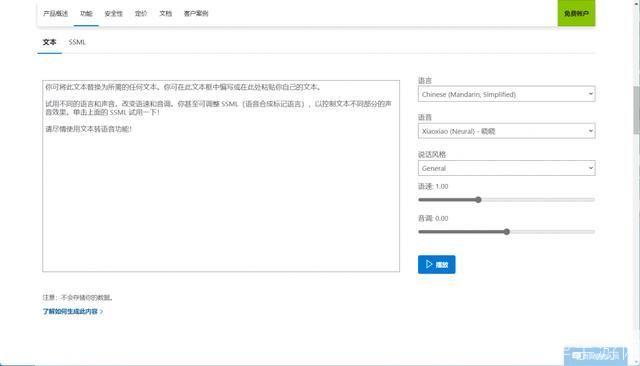Open the 产品概述 navigation tab
The image size is (640, 366).
(56, 13)
